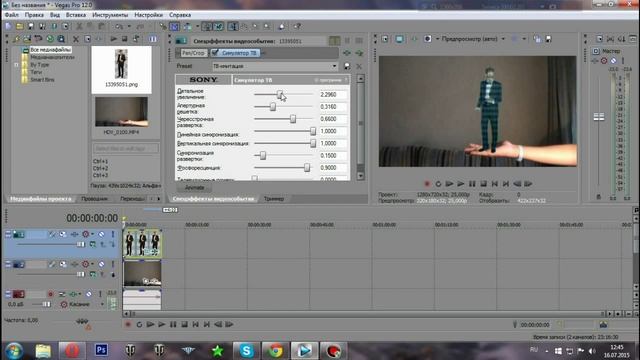
Task: Click Copy snapshot to clipboard icon in the preview
Action: coord(537,39)
